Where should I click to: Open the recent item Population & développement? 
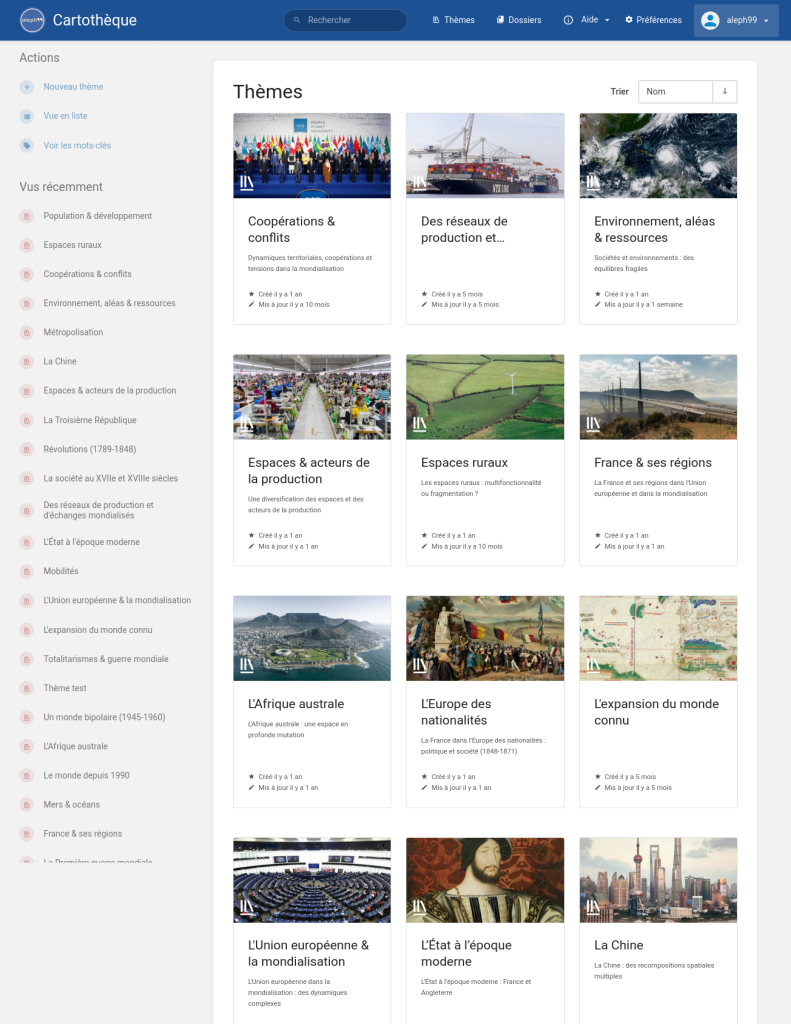click(x=97, y=216)
